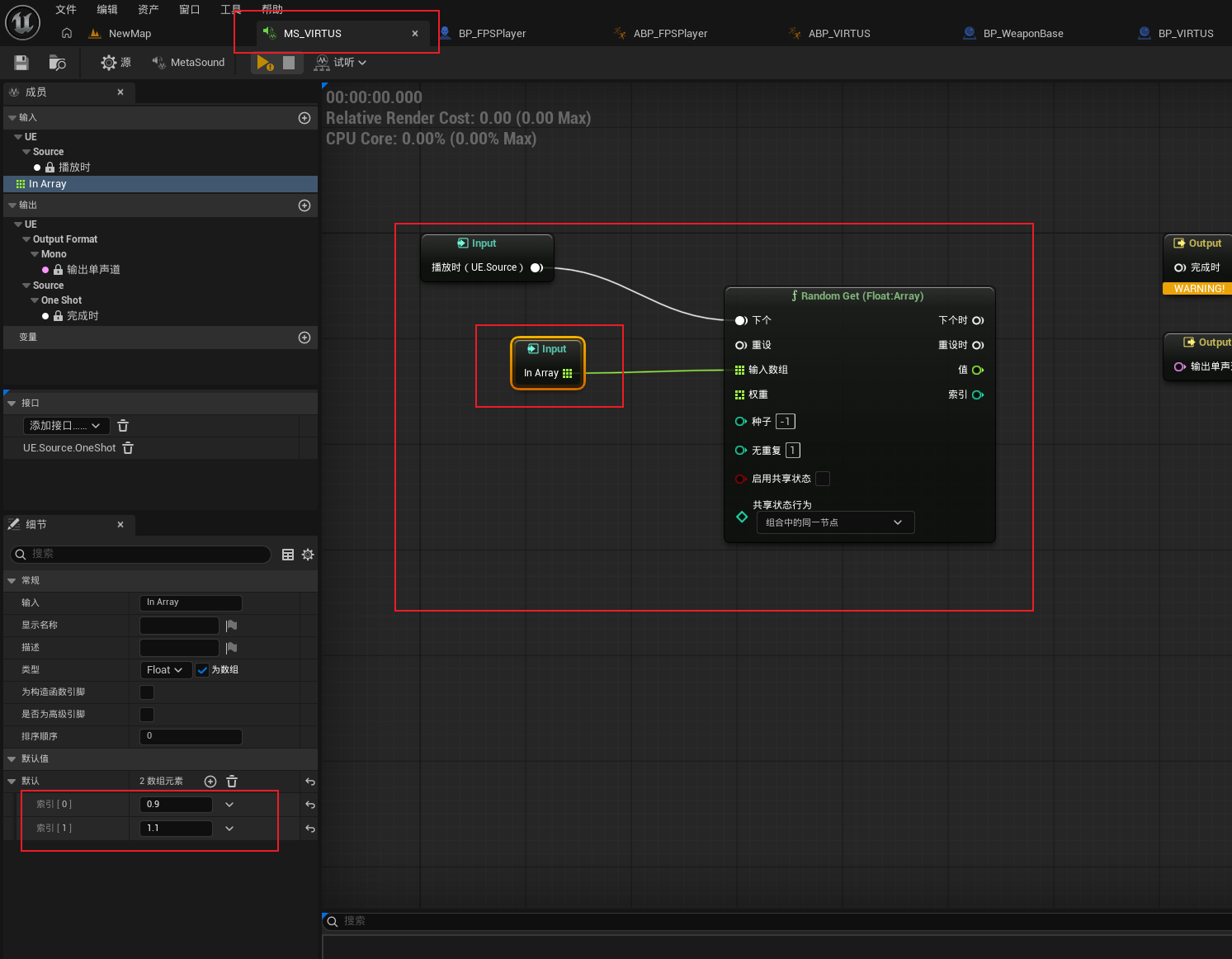
Task: Open the 文件 menu
Action: click(66, 10)
